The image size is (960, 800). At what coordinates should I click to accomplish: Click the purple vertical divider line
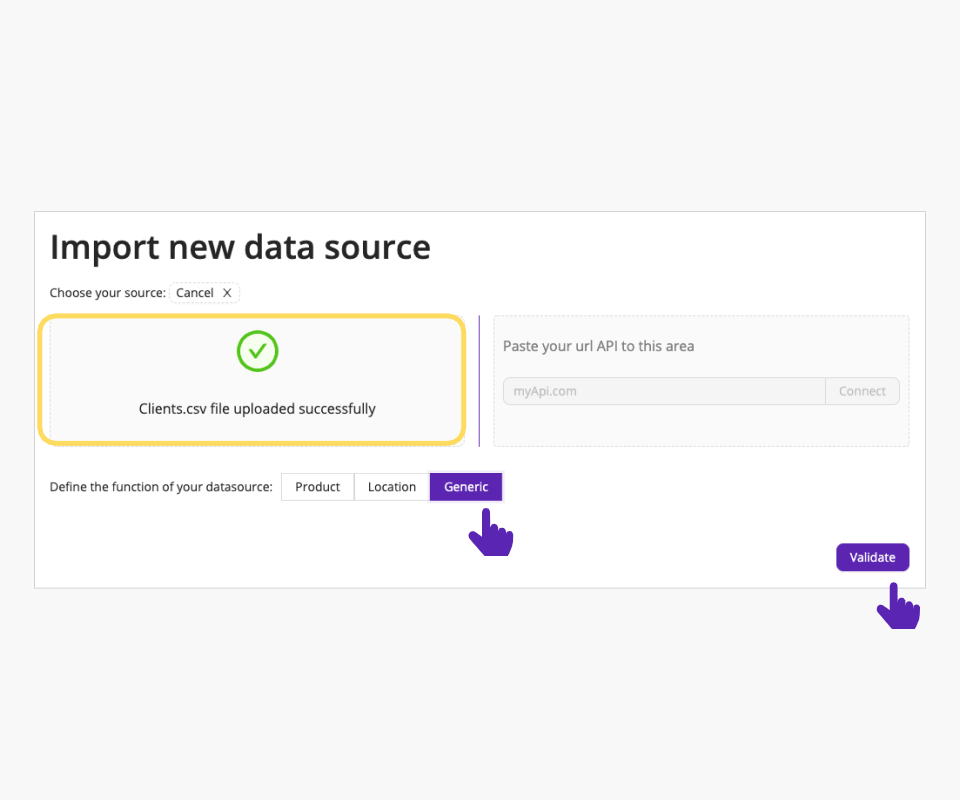(x=479, y=381)
